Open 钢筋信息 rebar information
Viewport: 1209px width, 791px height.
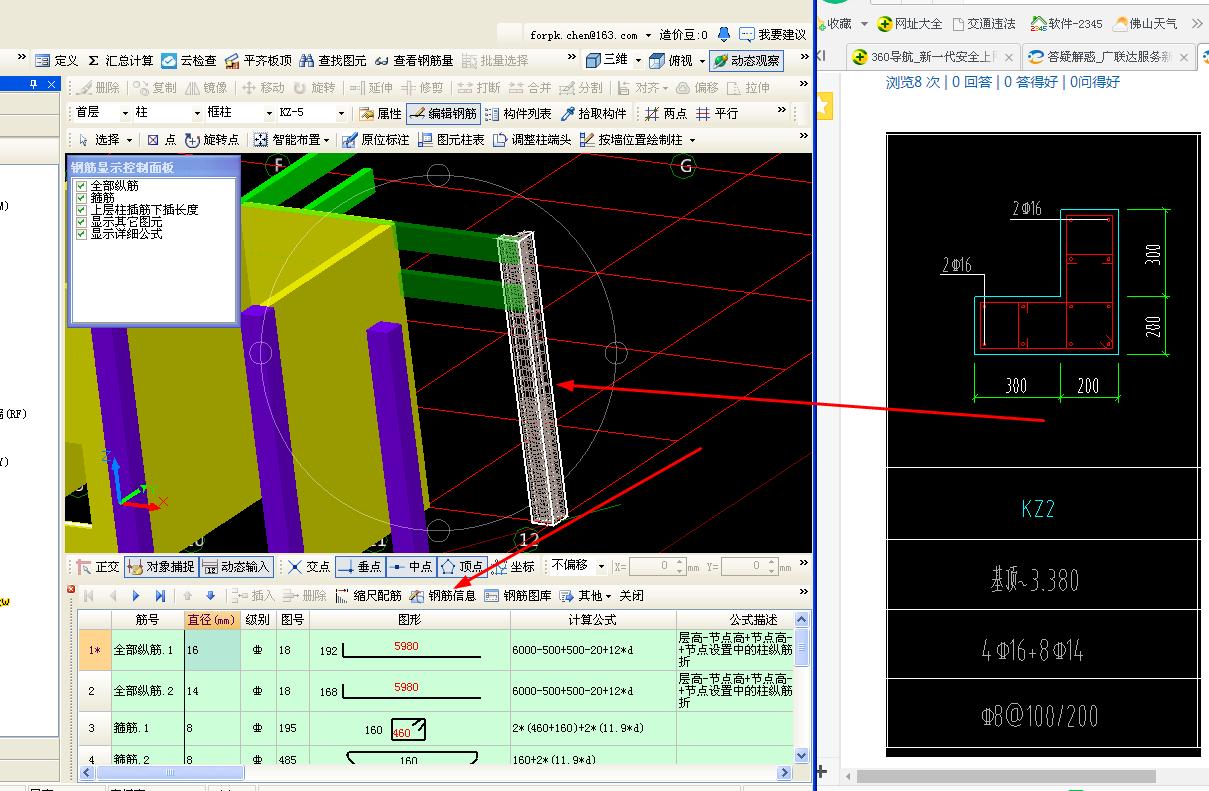pos(442,596)
